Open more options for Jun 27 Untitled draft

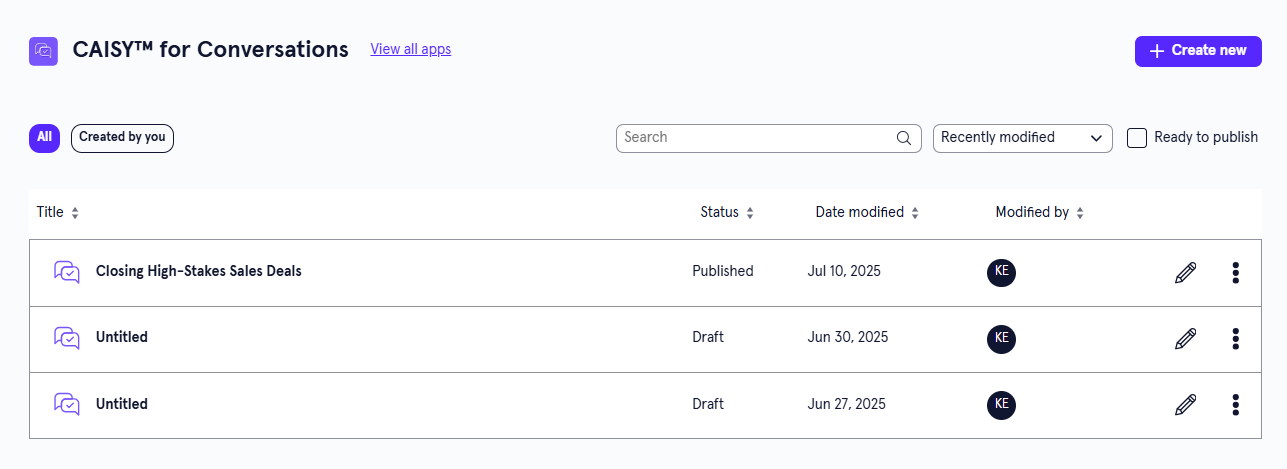pyautogui.click(x=1236, y=405)
